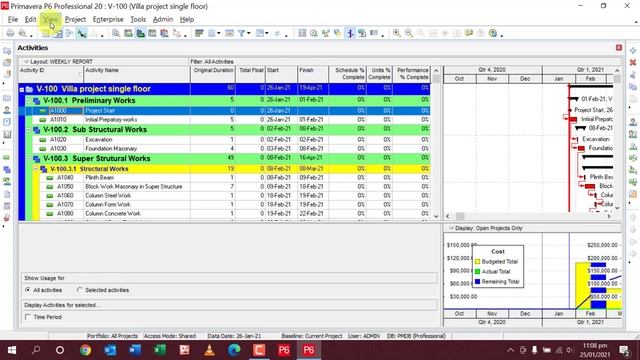This screenshot has height=360, width=640.
Task: Click the green-blue Help globe toolbar icon
Action: tap(493, 33)
